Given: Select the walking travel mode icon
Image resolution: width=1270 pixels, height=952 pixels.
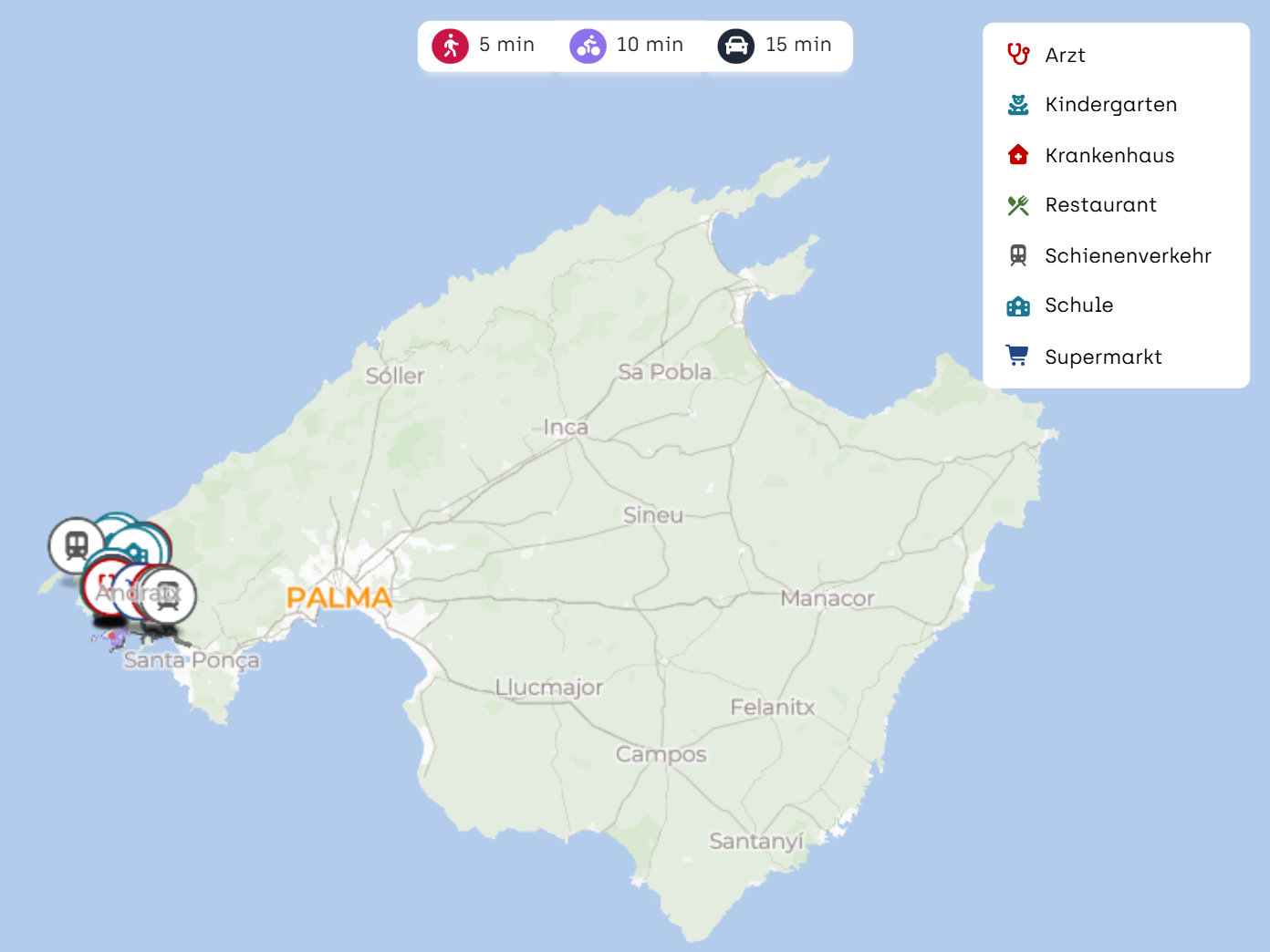Looking at the screenshot, I should click(450, 46).
